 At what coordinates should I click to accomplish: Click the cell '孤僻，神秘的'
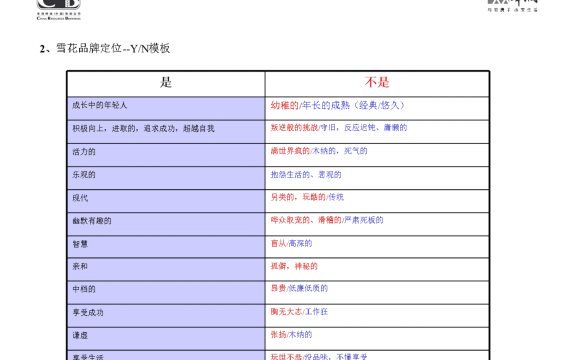(377, 269)
